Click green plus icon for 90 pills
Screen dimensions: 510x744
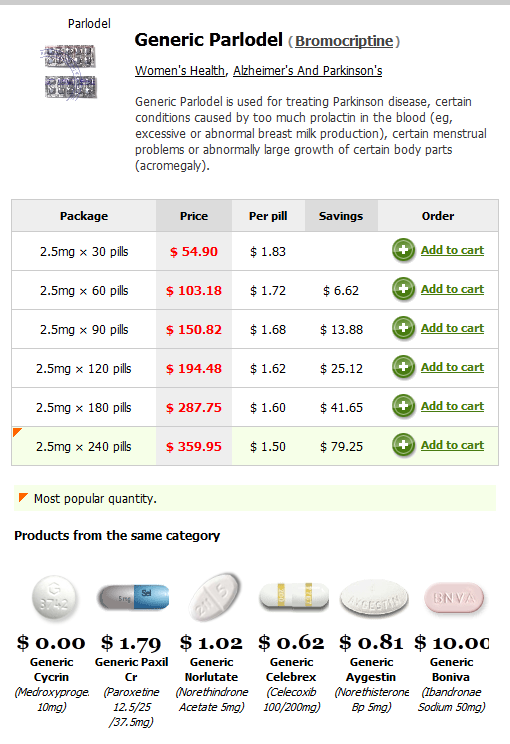pyautogui.click(x=403, y=328)
